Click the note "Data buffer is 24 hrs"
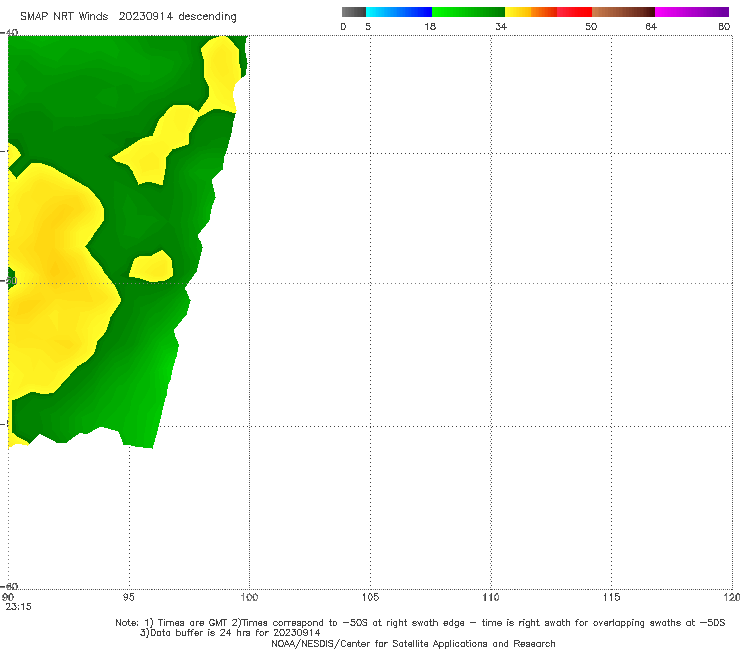Image resolution: width=740 pixels, height=650 pixels. [x=202, y=633]
